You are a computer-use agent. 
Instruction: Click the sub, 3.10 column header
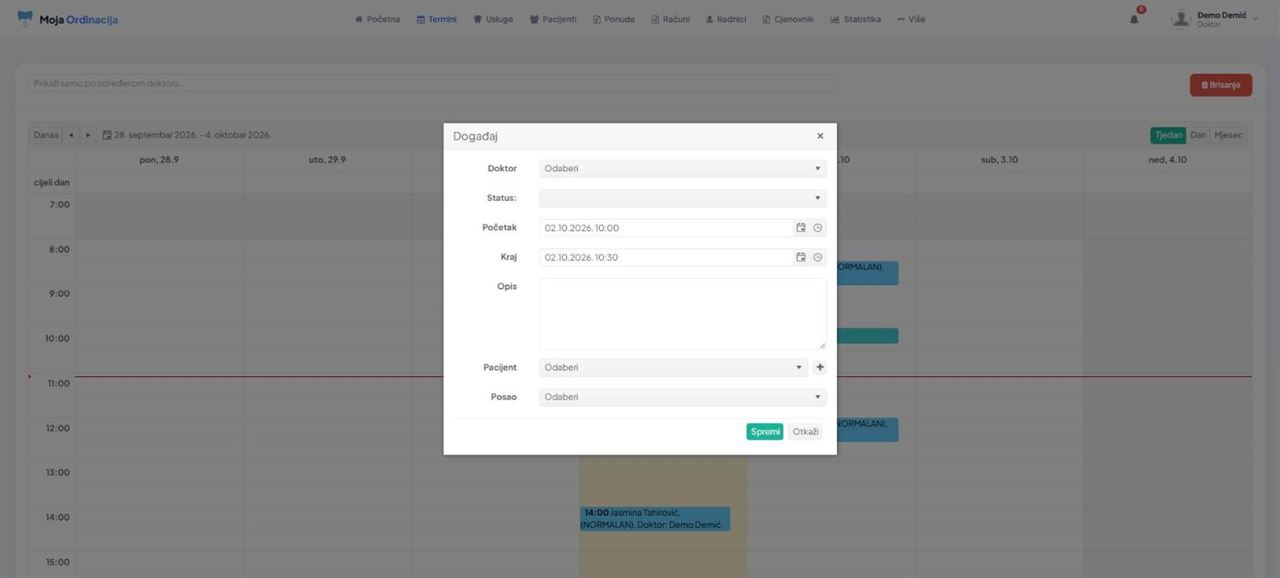pyautogui.click(x=999, y=160)
